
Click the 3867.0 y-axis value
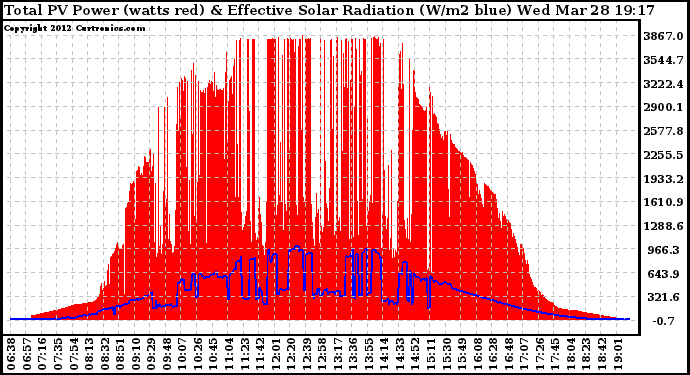tap(663, 36)
